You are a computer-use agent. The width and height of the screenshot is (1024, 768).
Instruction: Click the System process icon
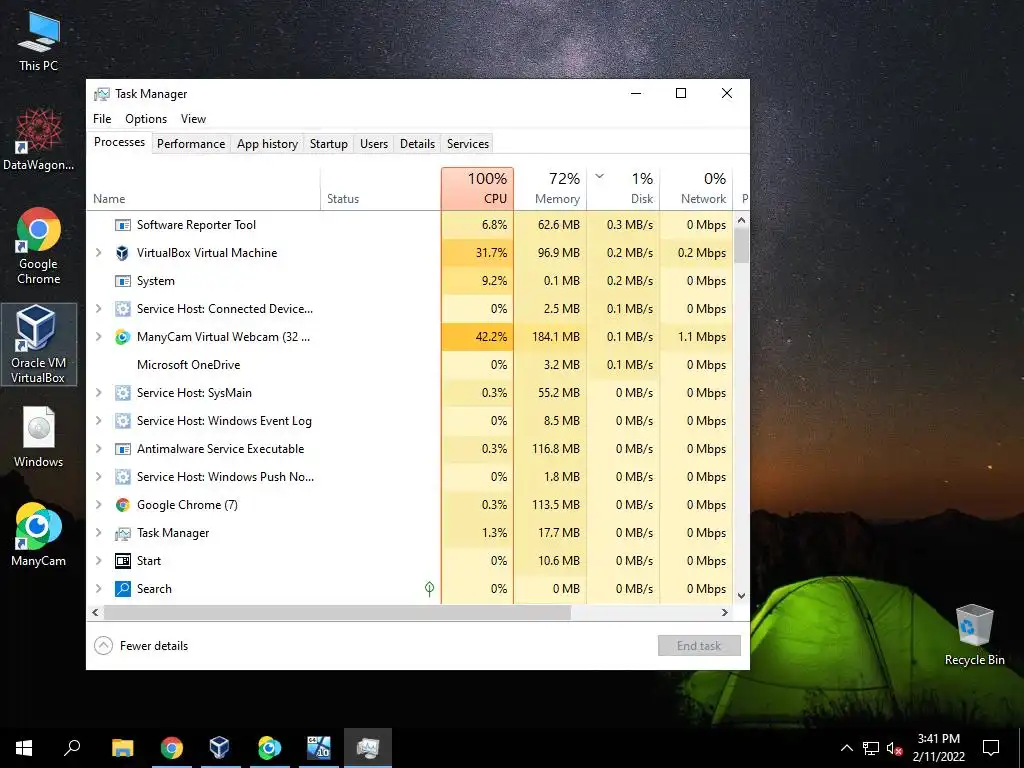tap(122, 281)
